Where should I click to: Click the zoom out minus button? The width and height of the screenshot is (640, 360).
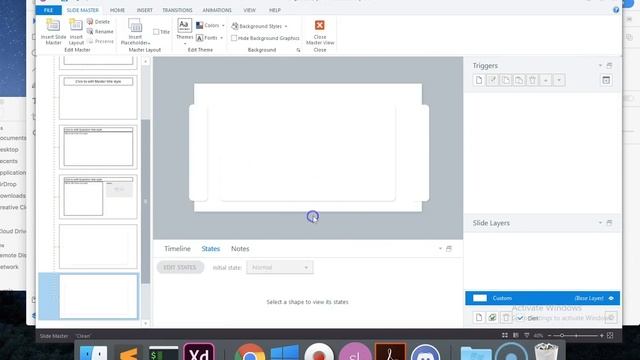tap(550, 336)
